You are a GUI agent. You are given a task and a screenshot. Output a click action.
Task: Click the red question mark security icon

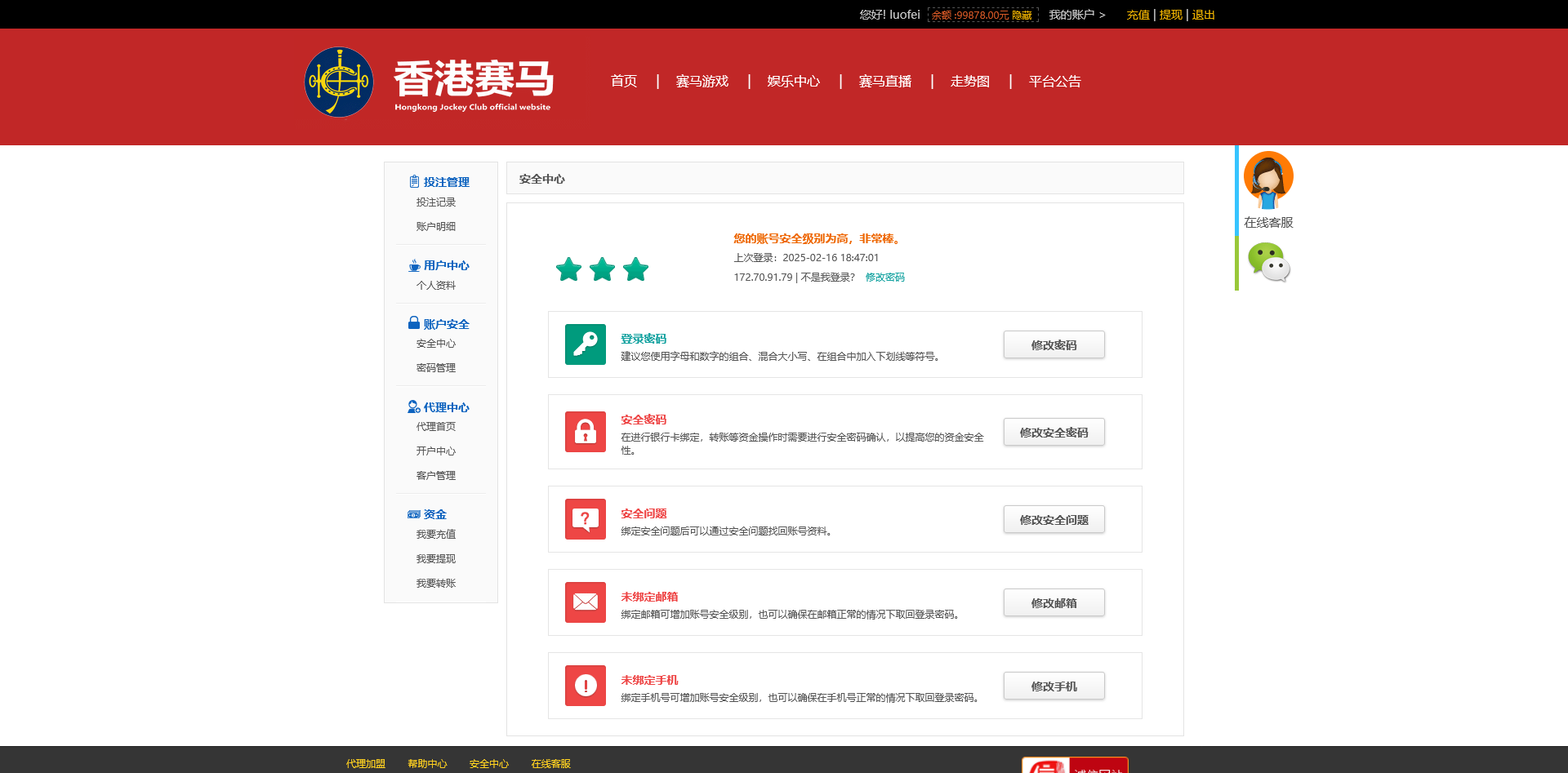click(x=585, y=519)
